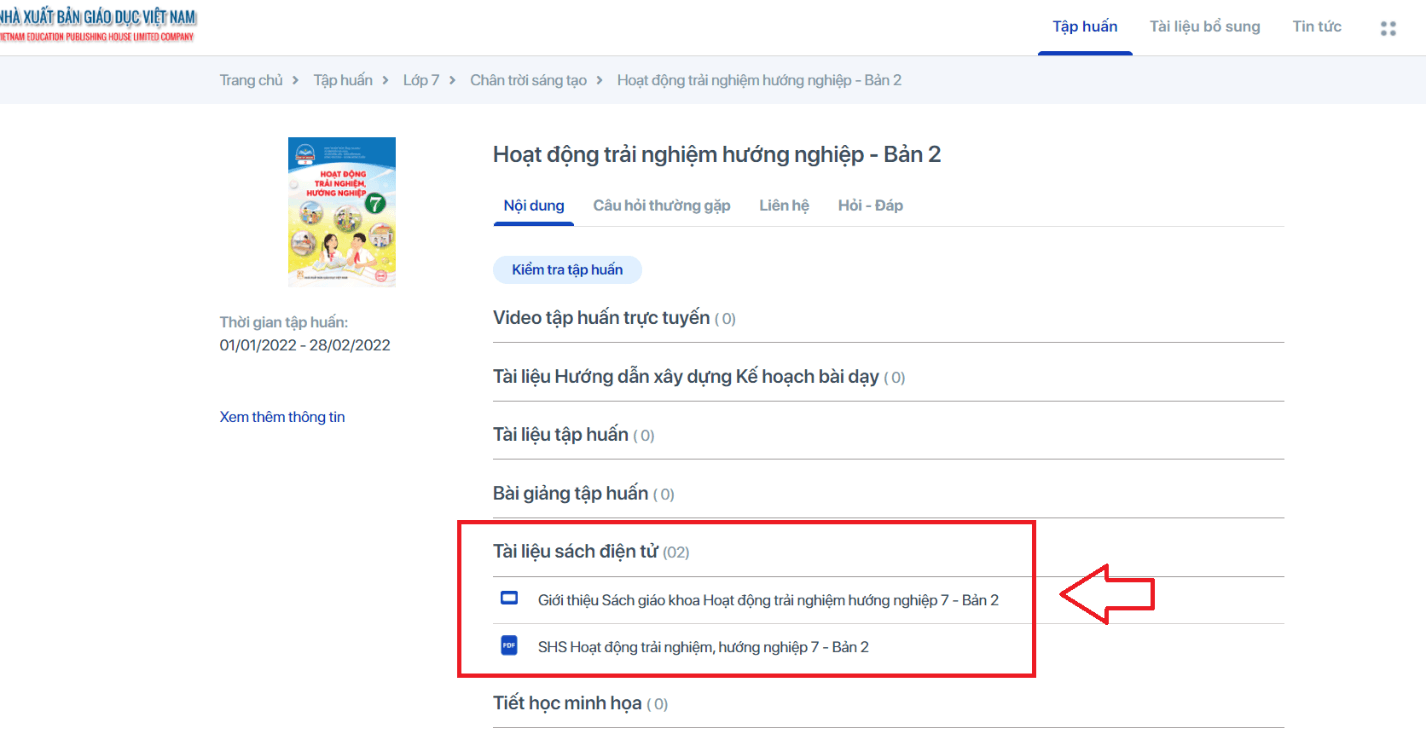Screen dimensions: 1426x740
Task: Switch to the Hỏi - Đáp tab
Action: [x=870, y=205]
